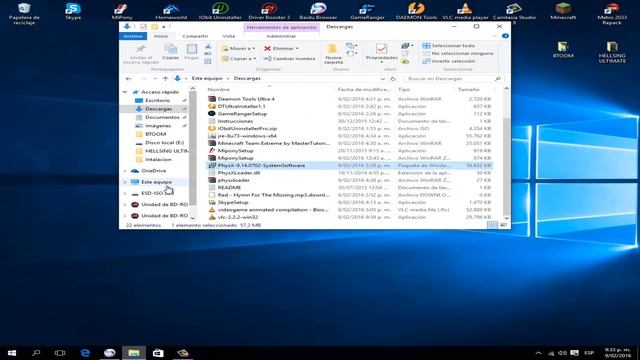Click Invertir selección

tap(449, 61)
